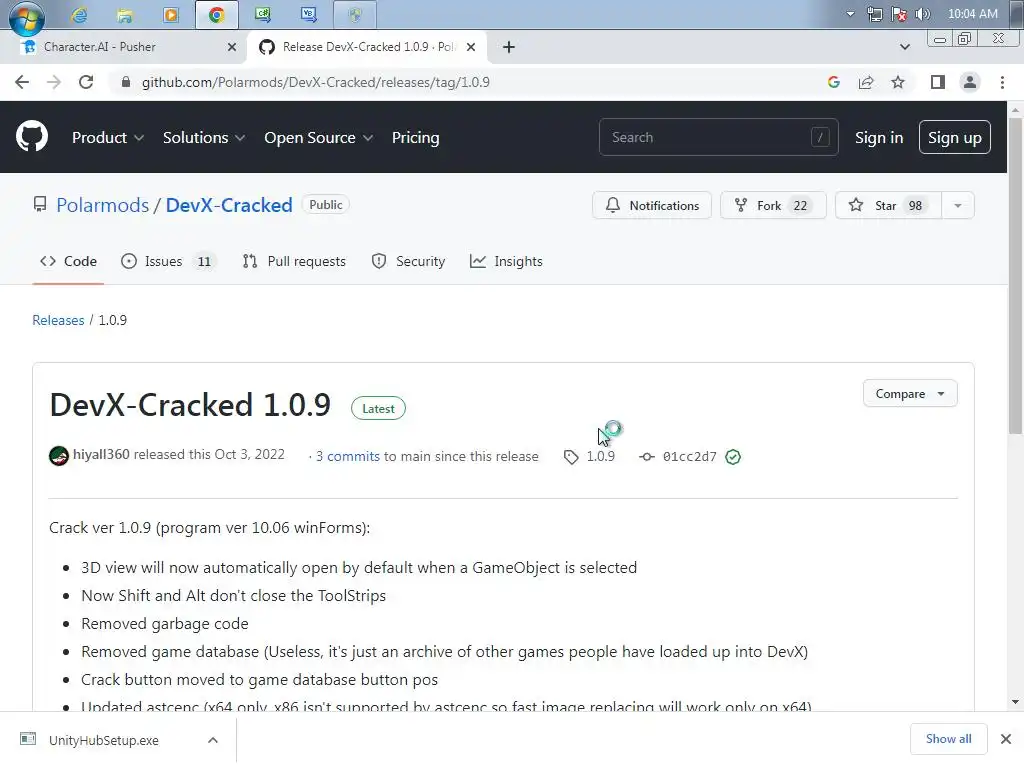Open Windows Explorer folder taskbar icon

[x=125, y=14]
